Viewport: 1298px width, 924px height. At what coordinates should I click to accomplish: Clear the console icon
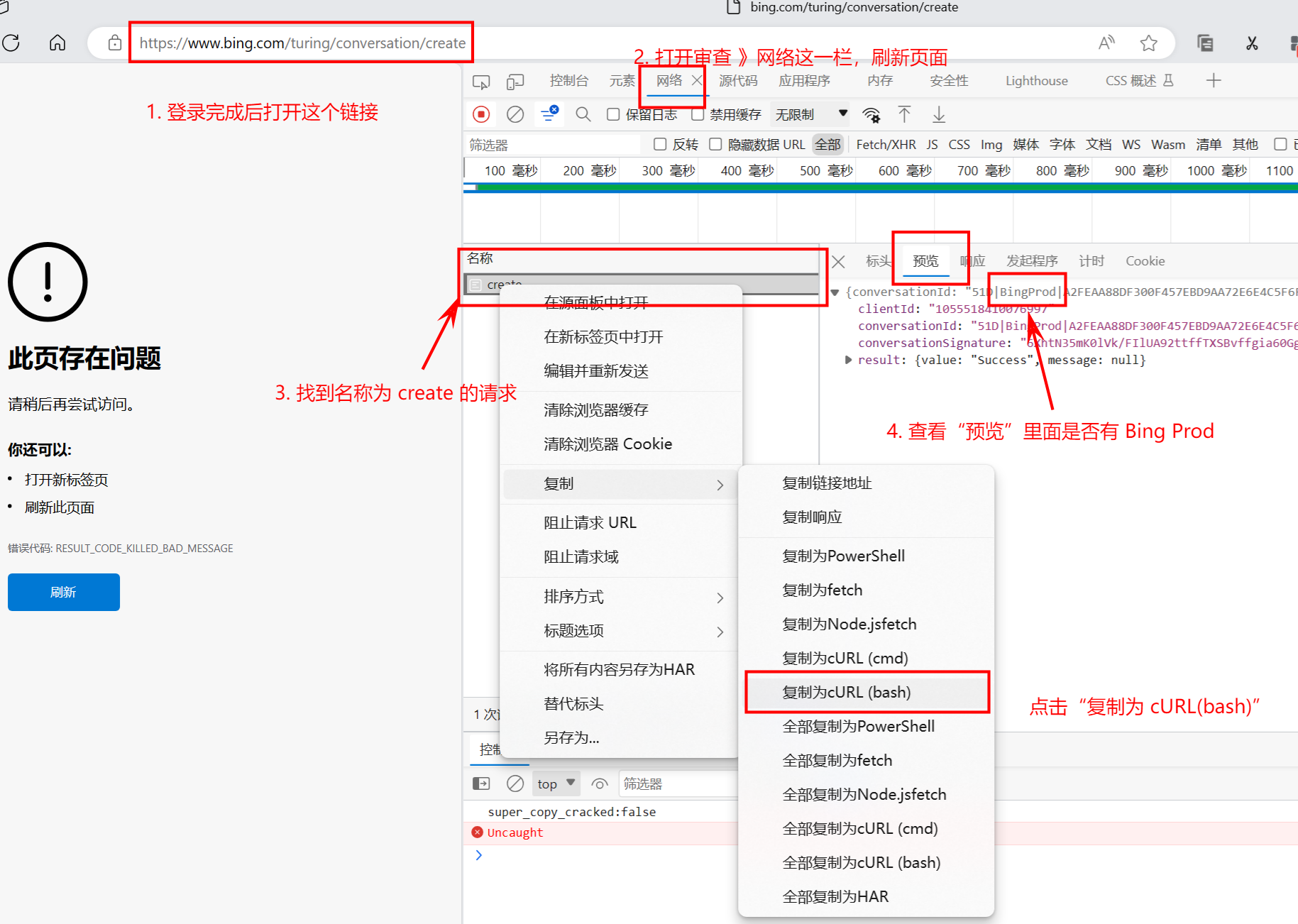515,783
